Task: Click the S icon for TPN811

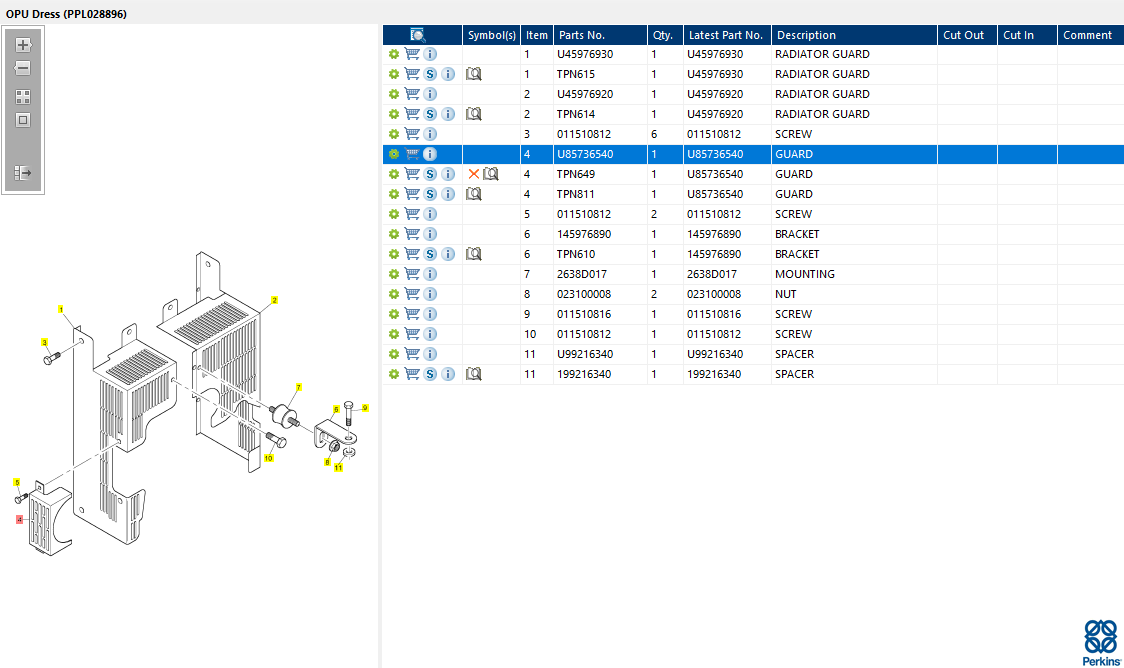Action: tap(430, 194)
